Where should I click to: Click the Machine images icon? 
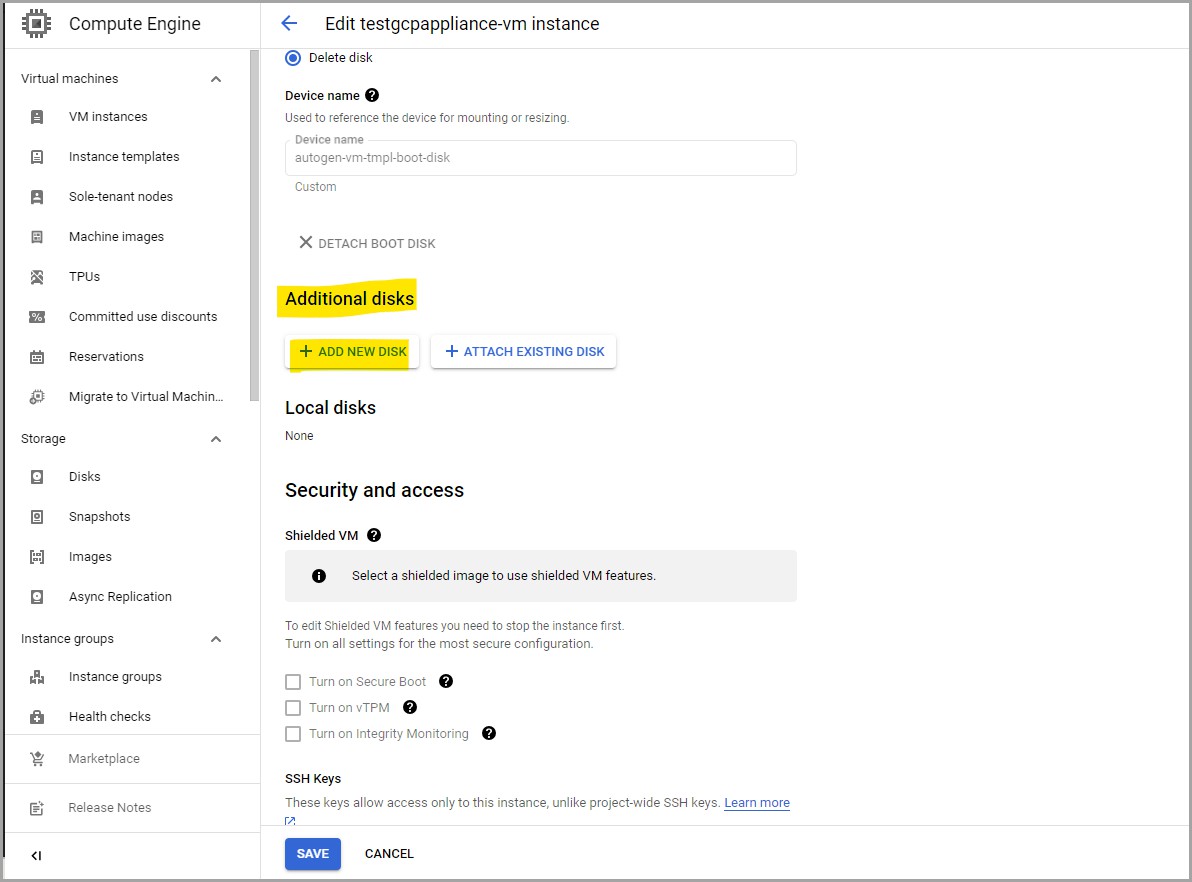[x=36, y=236]
